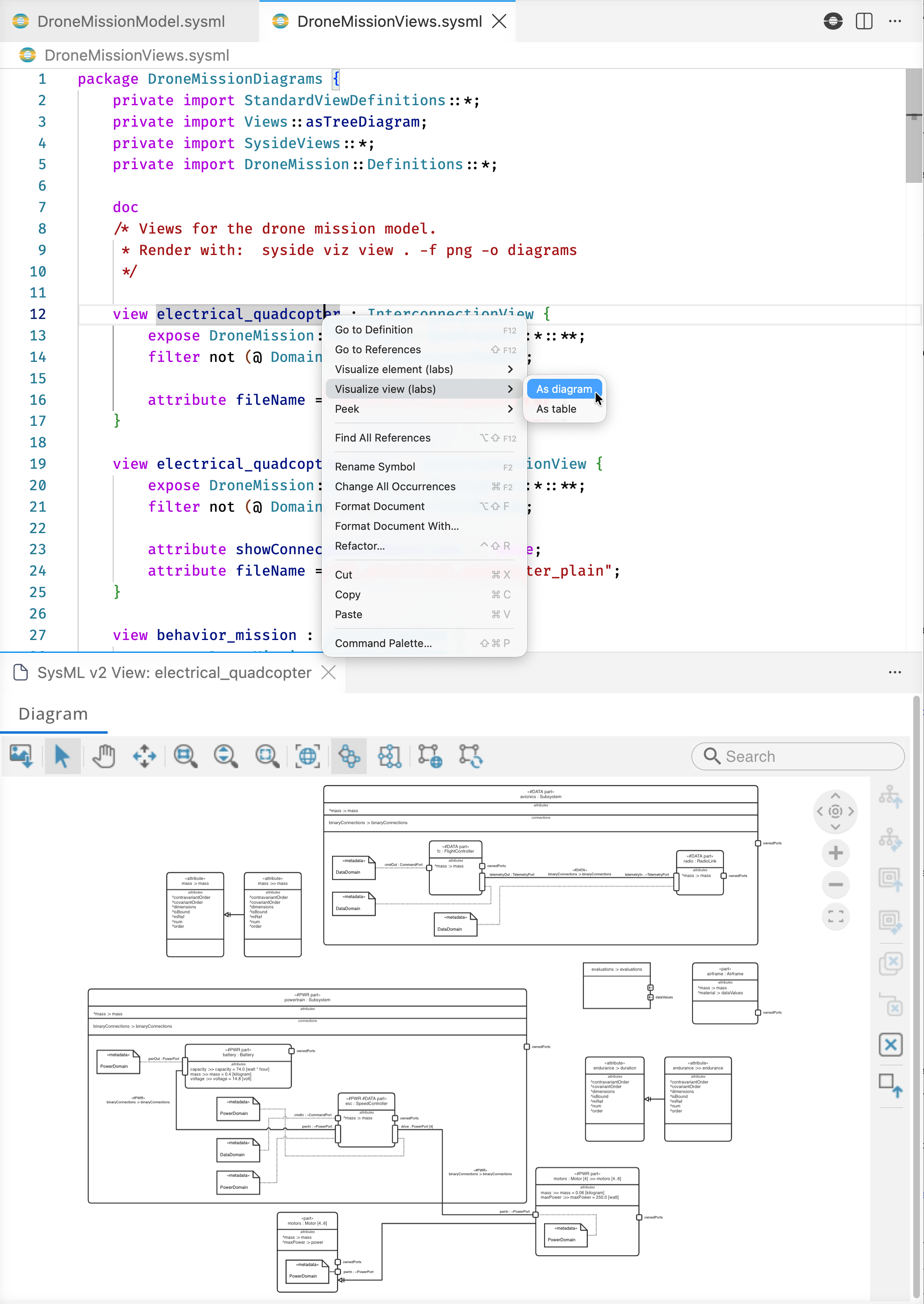924x1304 pixels.
Task: Click the split editor icon
Action: (x=864, y=21)
